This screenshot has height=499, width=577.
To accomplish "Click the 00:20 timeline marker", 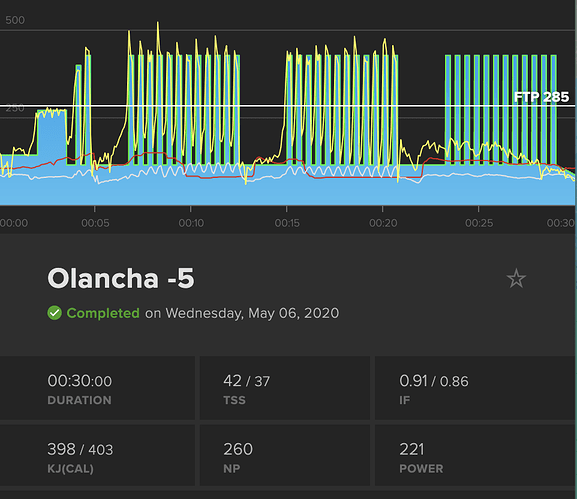I will (x=383, y=223).
